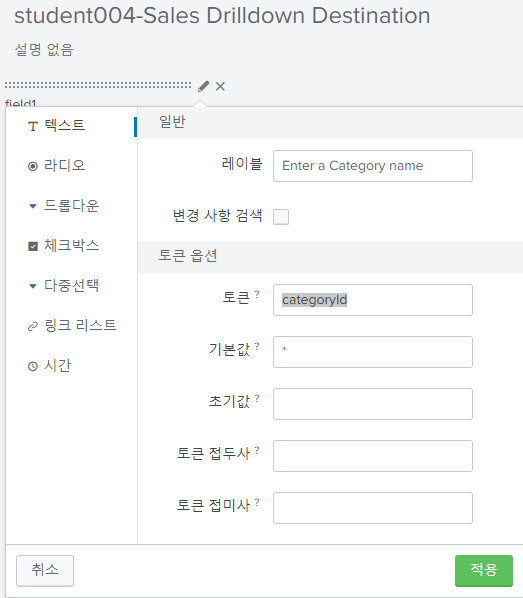Remove the input using the X icon
The image size is (523, 598).
(x=220, y=86)
